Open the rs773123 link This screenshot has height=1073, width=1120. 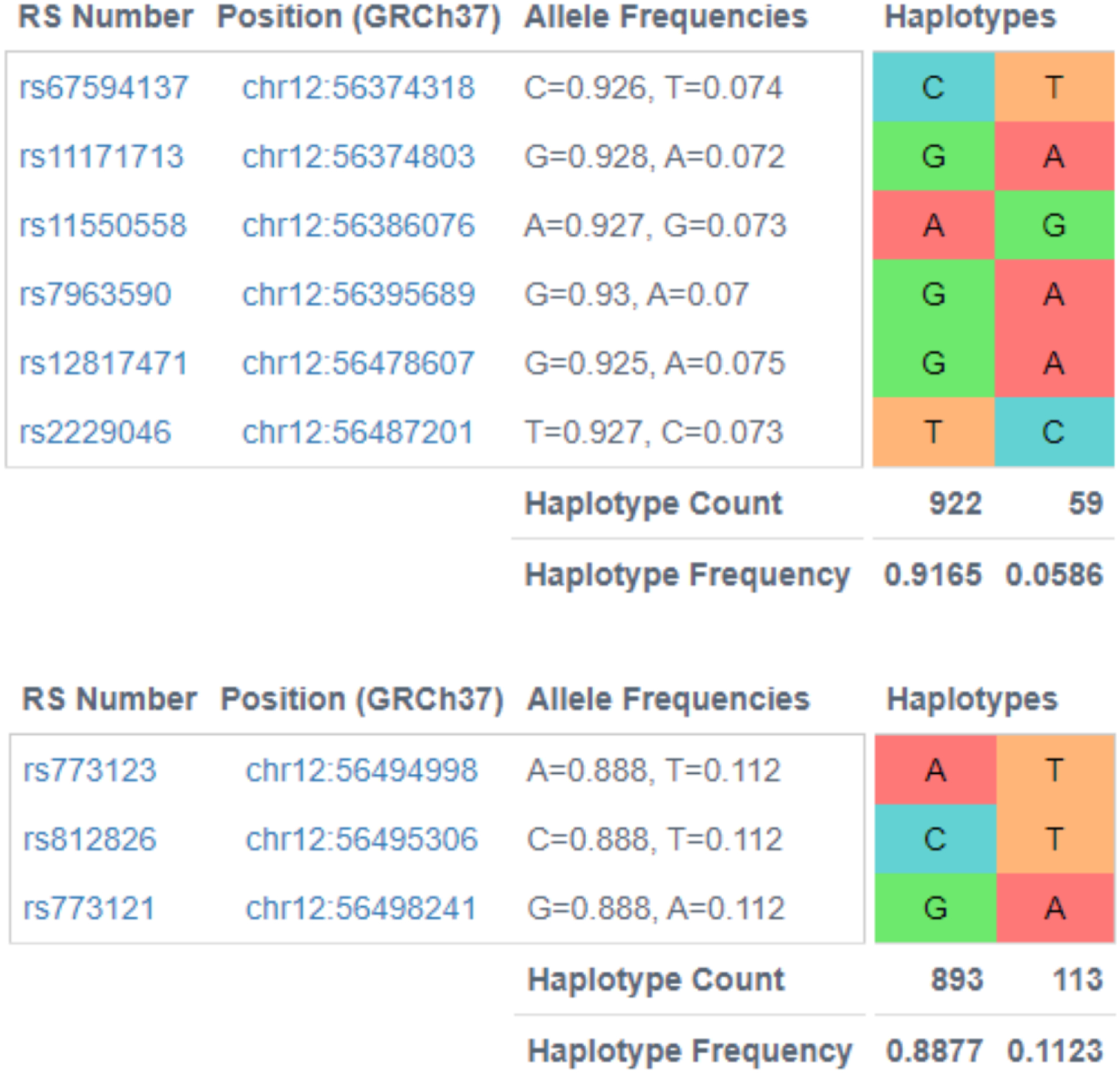[90, 770]
